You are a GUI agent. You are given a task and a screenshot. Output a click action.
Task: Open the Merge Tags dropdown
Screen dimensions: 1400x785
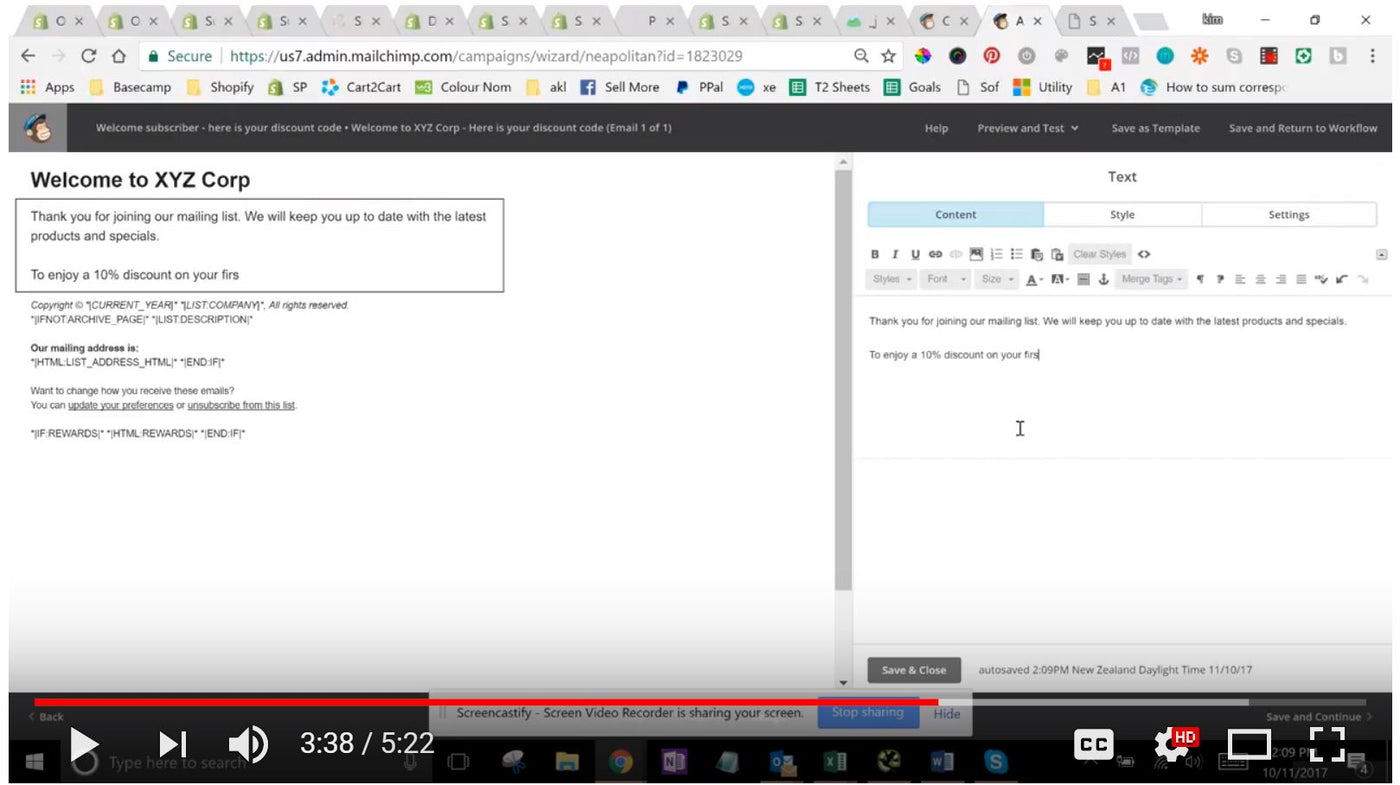tap(1150, 279)
